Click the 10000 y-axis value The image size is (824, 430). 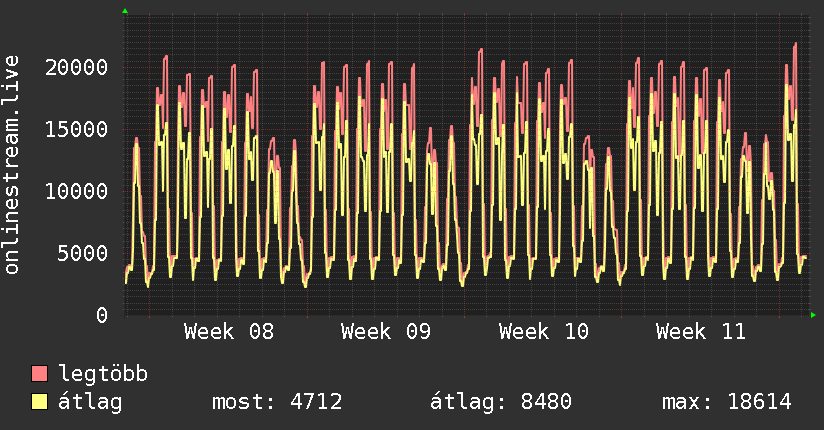click(76, 191)
